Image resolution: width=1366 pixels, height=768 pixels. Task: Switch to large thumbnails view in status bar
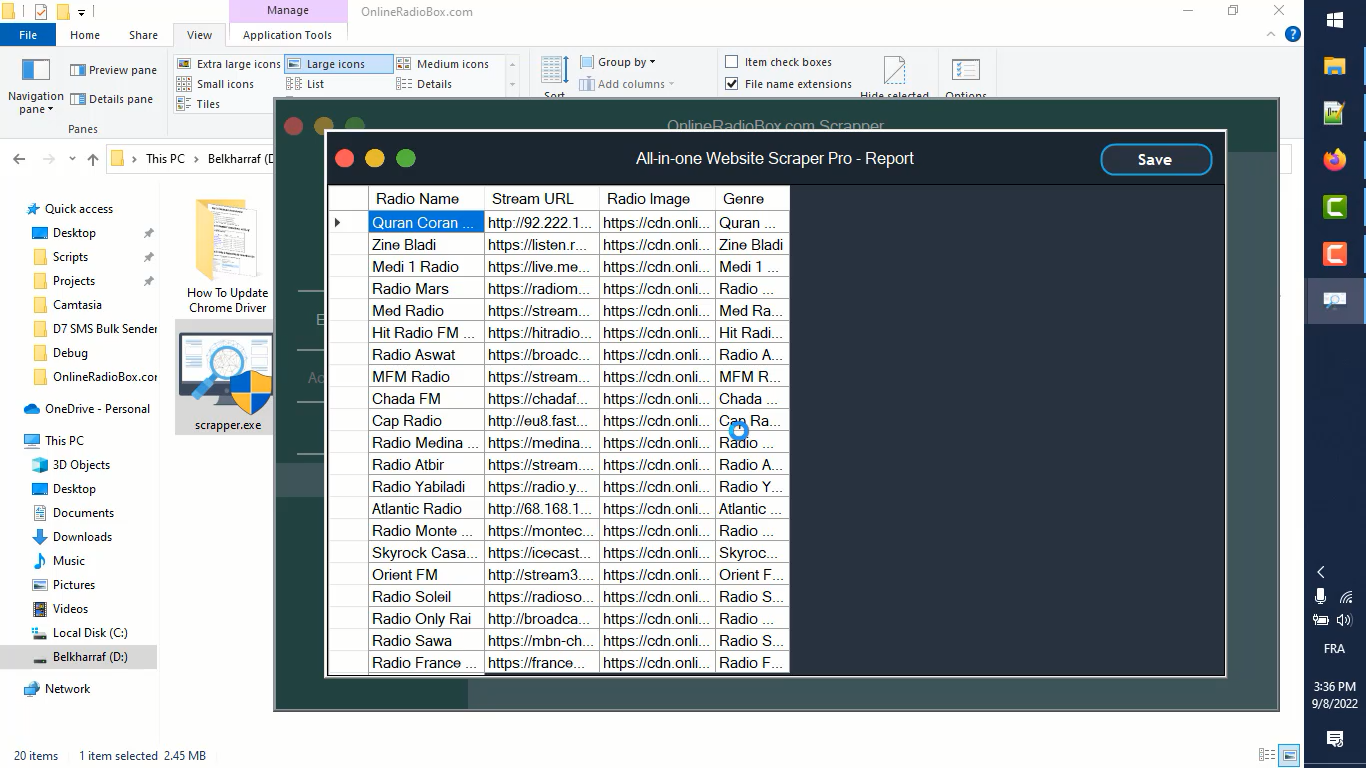click(x=1290, y=755)
